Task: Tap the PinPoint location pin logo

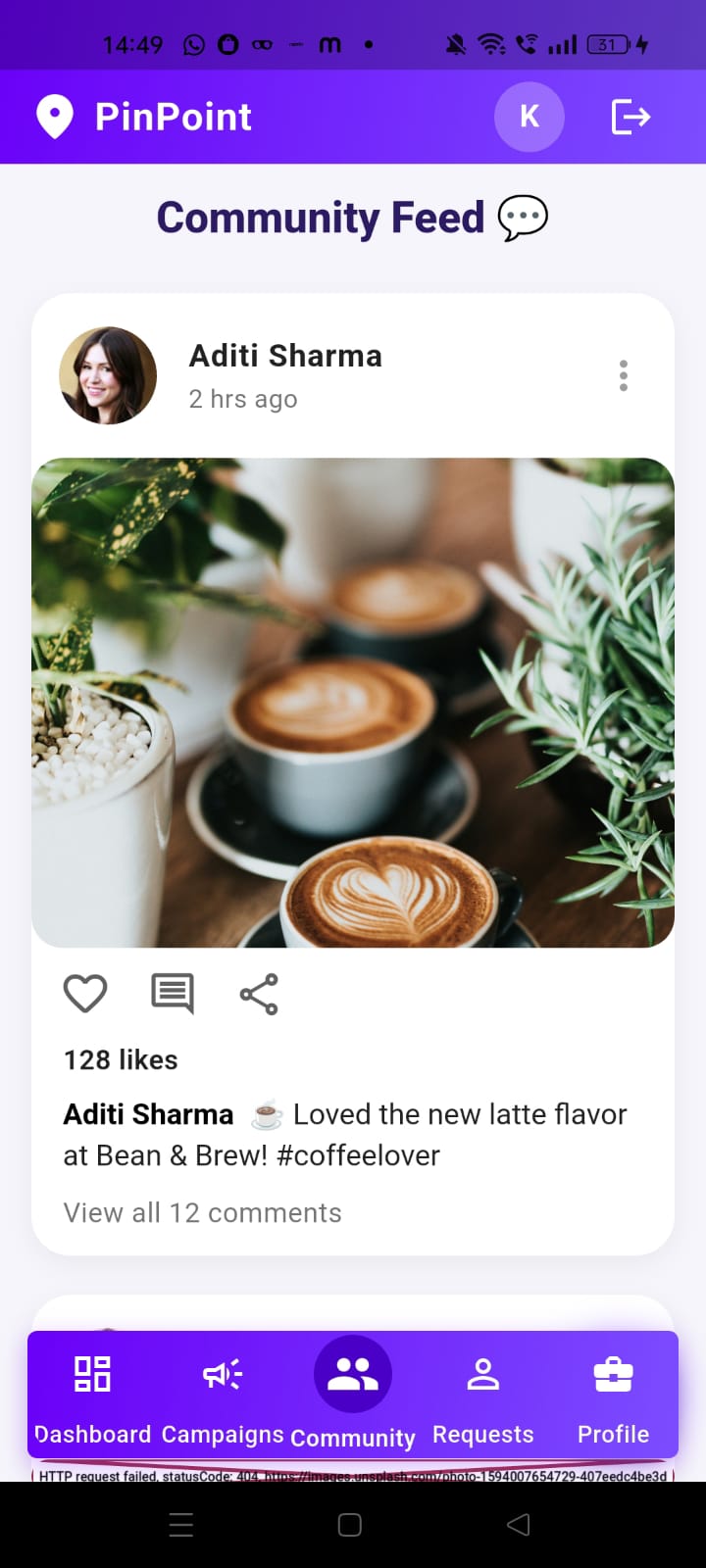Action: [x=55, y=117]
